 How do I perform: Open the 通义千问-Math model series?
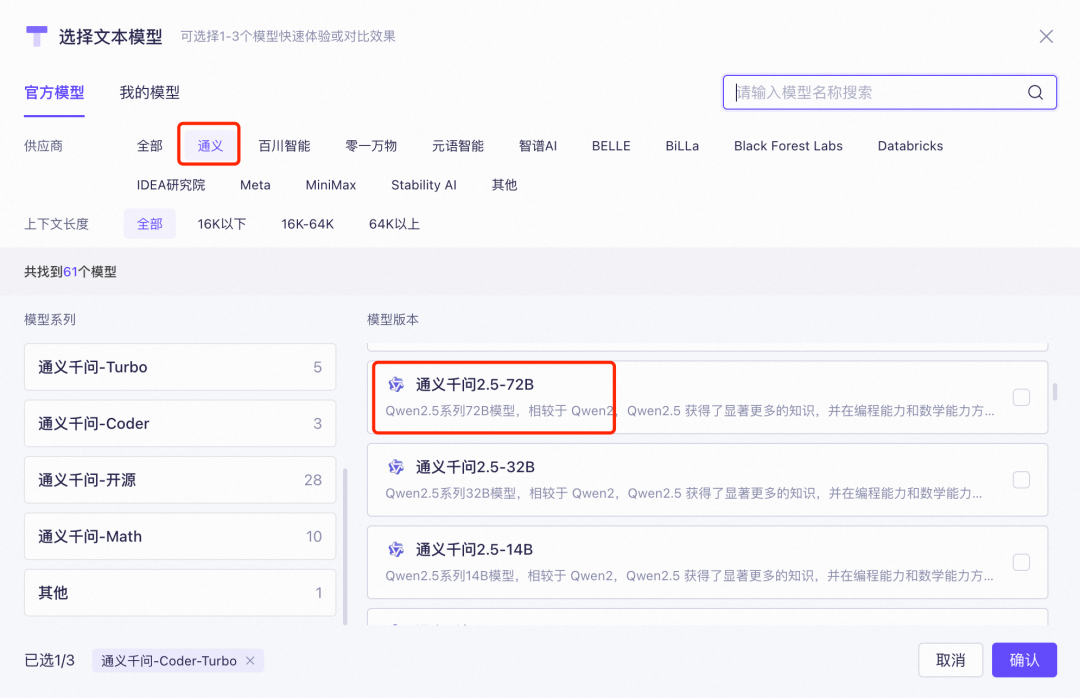click(x=180, y=536)
